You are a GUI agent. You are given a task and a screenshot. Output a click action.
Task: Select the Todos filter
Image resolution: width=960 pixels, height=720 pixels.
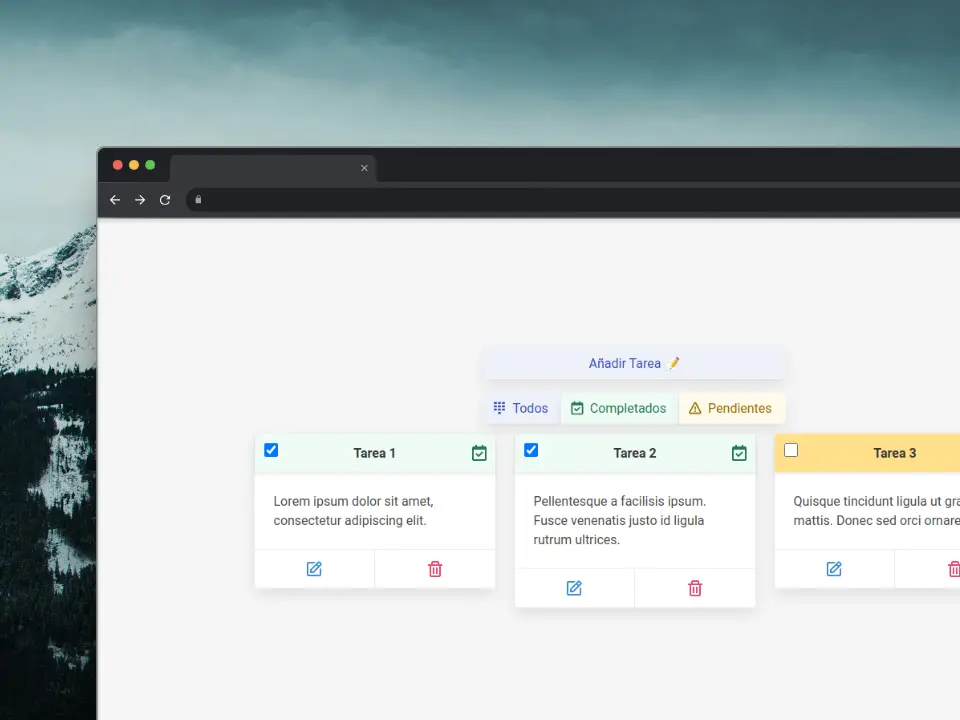(520, 408)
